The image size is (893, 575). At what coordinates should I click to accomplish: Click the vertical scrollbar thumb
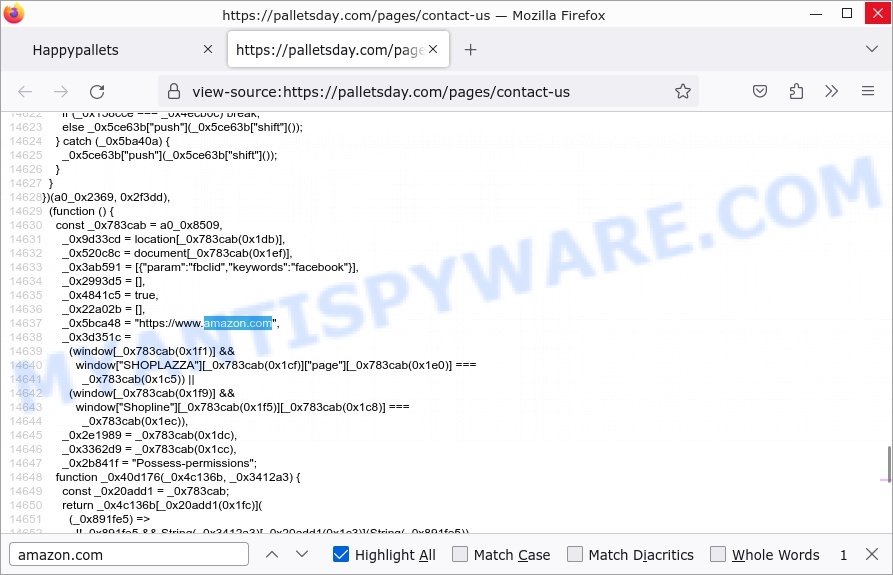888,465
